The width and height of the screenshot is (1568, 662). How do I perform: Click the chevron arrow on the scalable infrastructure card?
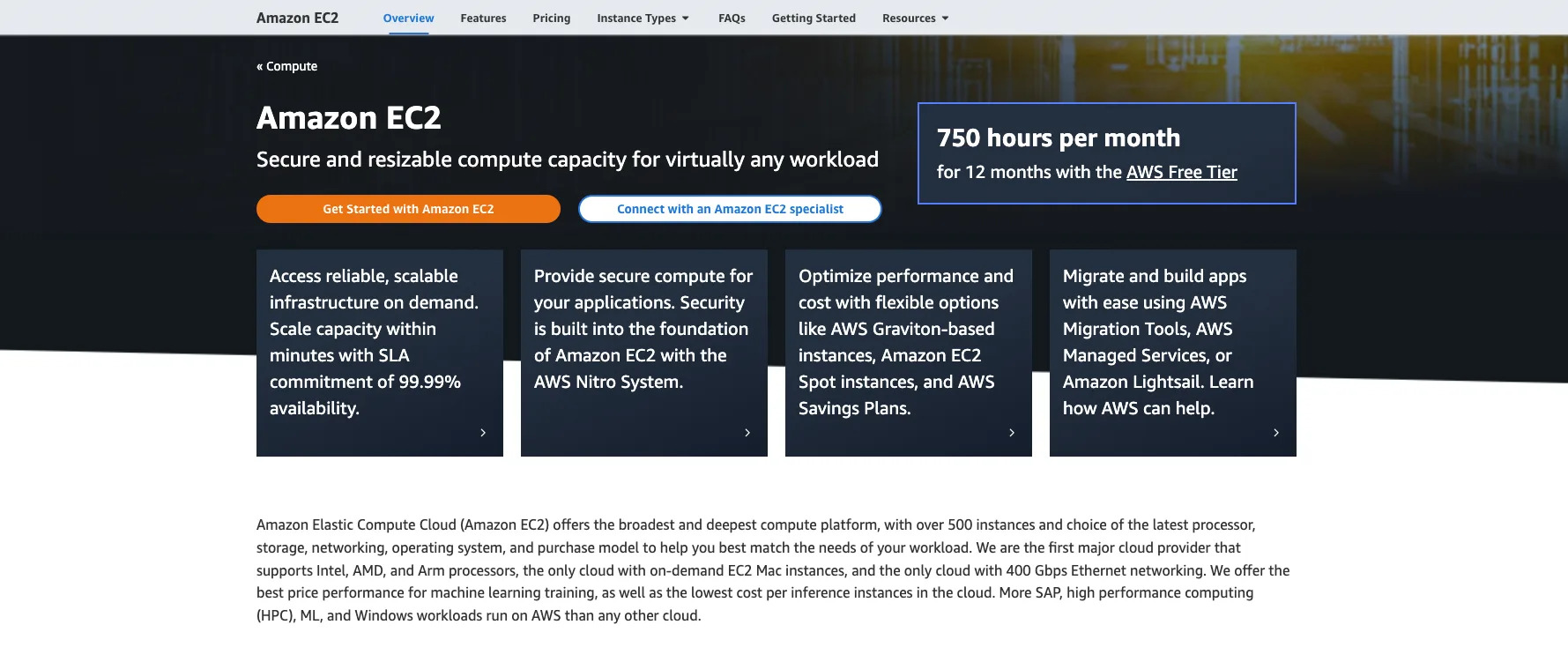[x=483, y=433]
